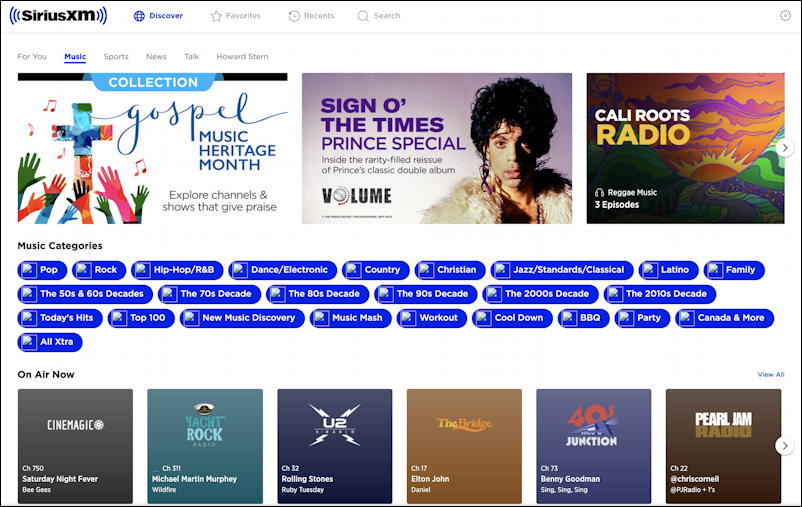Select the Cool Down category
The height and width of the screenshot is (507, 802).
point(512,318)
